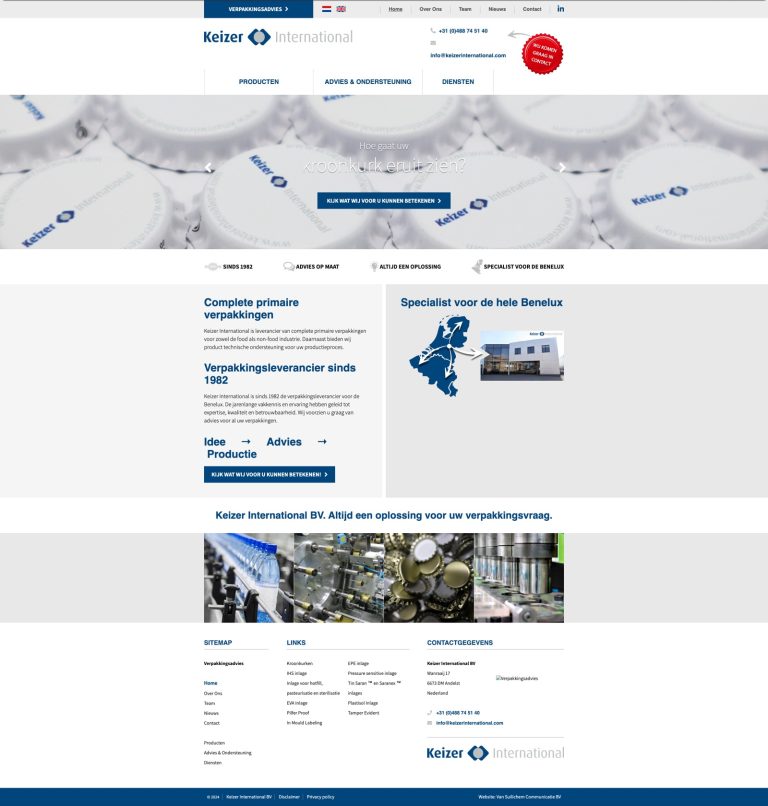Click the red 'Wij komen graag in contact' seal

(x=542, y=54)
